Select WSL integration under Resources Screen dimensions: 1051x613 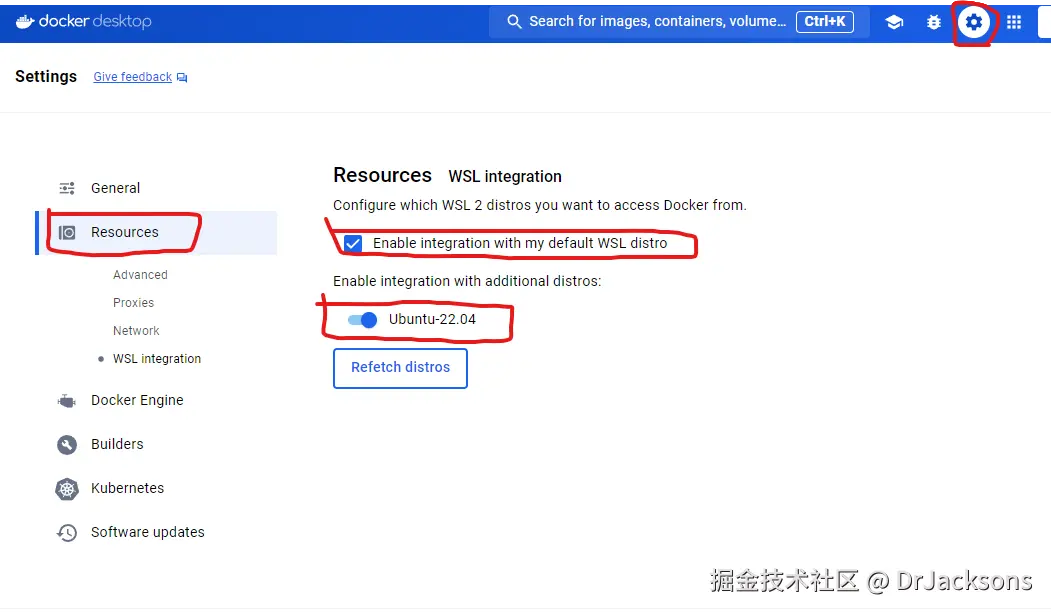(x=157, y=359)
